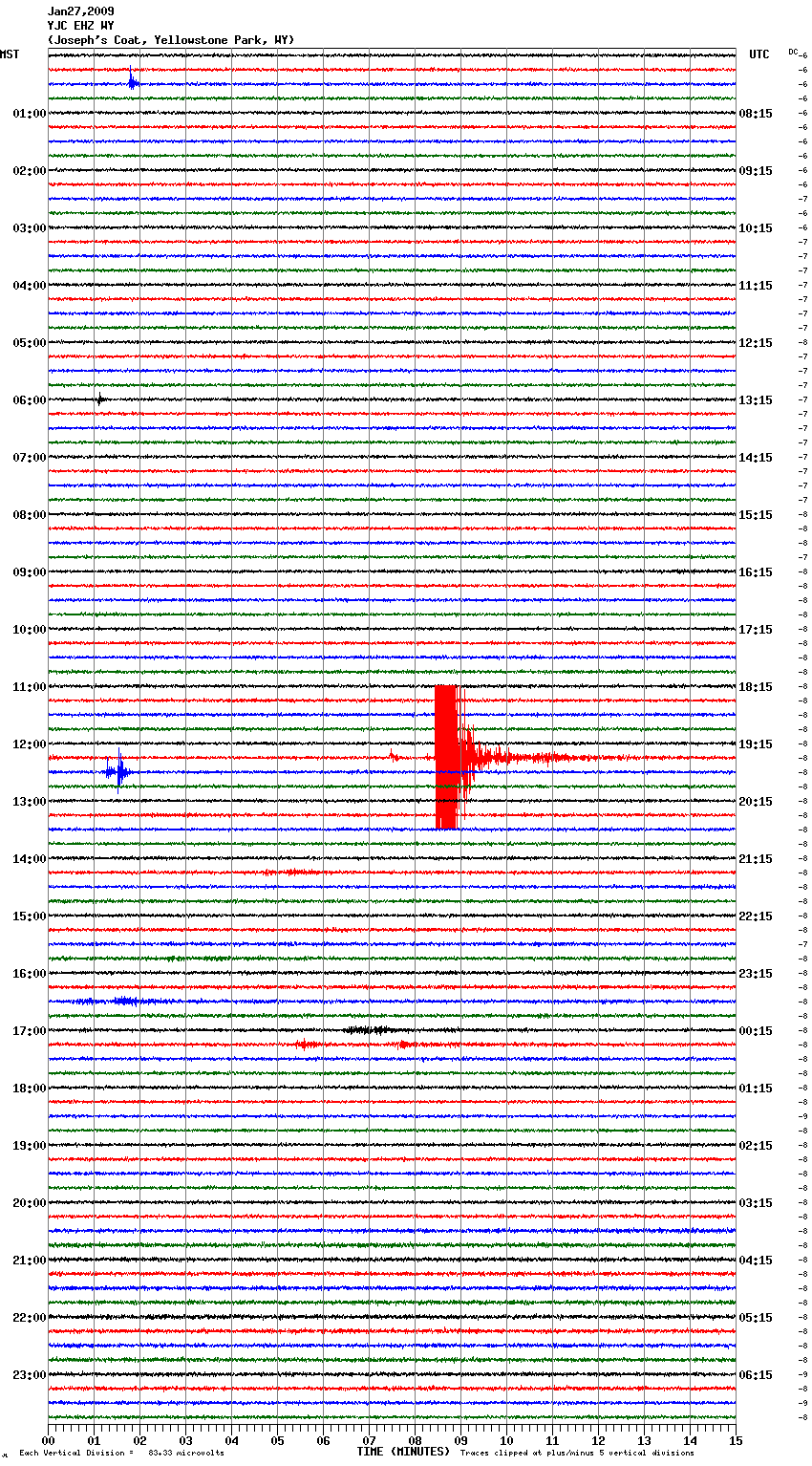Click the "00:15" UTC time label
Screen dimensions: 812x1466
[756, 1031]
